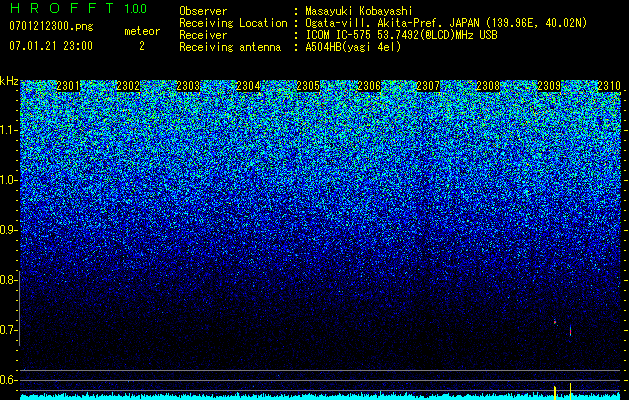Click the taller meteor echo below 0.7 kHz
This screenshot has width=629, height=400.
(570, 331)
